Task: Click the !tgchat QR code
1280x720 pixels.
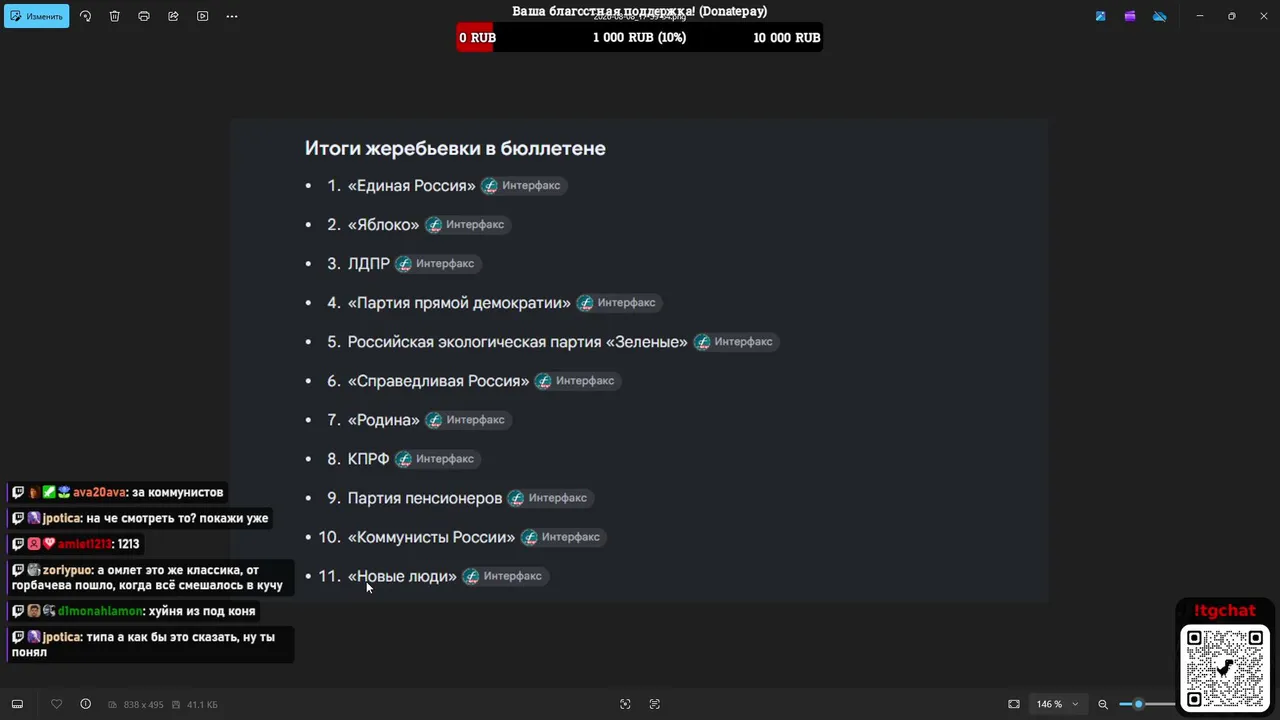Action: click(1225, 667)
